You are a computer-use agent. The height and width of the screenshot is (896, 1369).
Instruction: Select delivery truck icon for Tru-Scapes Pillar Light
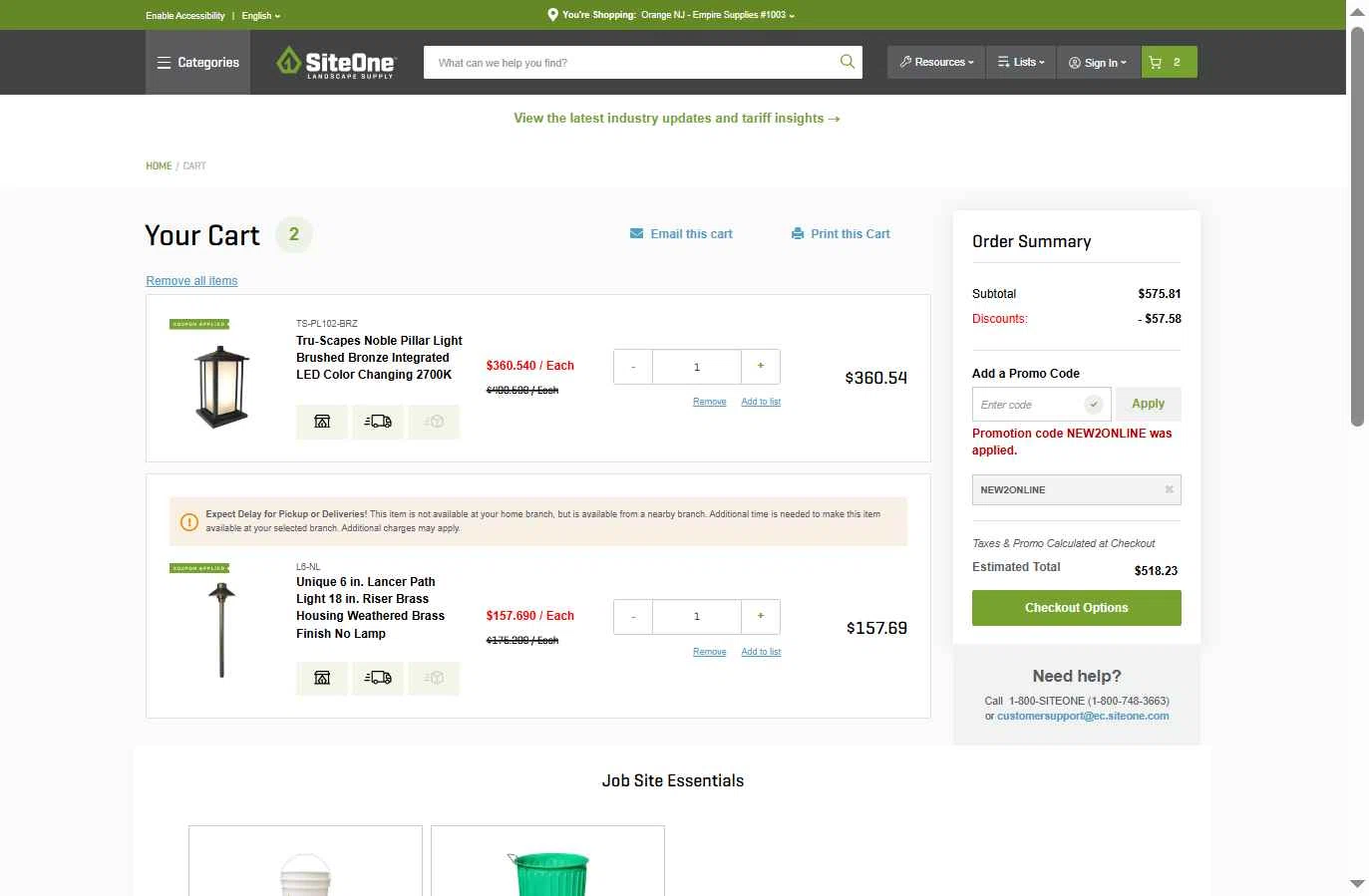point(378,422)
